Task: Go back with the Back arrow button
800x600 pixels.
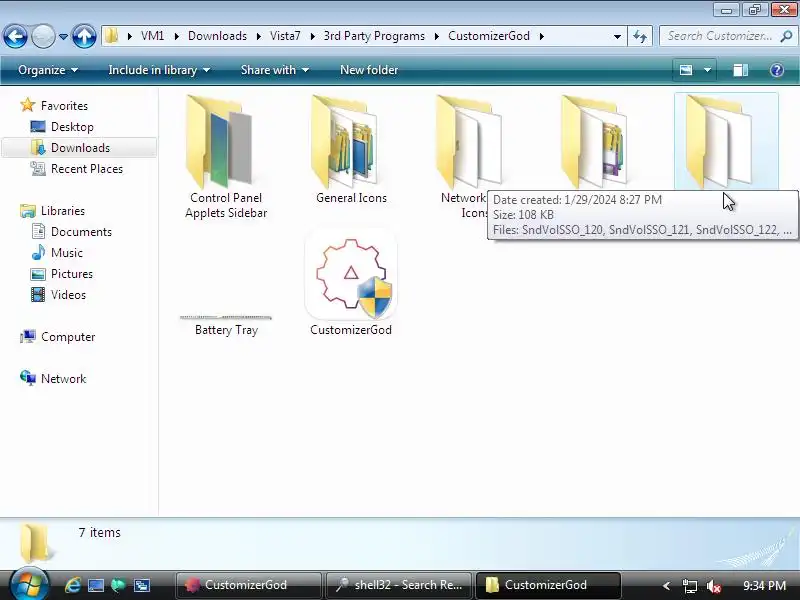Action: (x=15, y=37)
